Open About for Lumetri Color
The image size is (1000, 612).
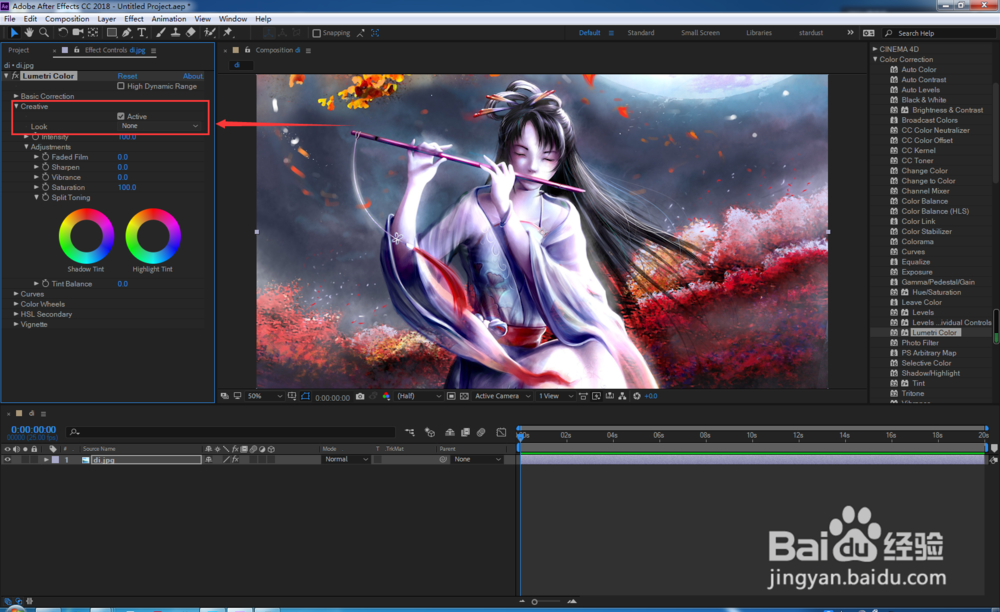pos(193,76)
